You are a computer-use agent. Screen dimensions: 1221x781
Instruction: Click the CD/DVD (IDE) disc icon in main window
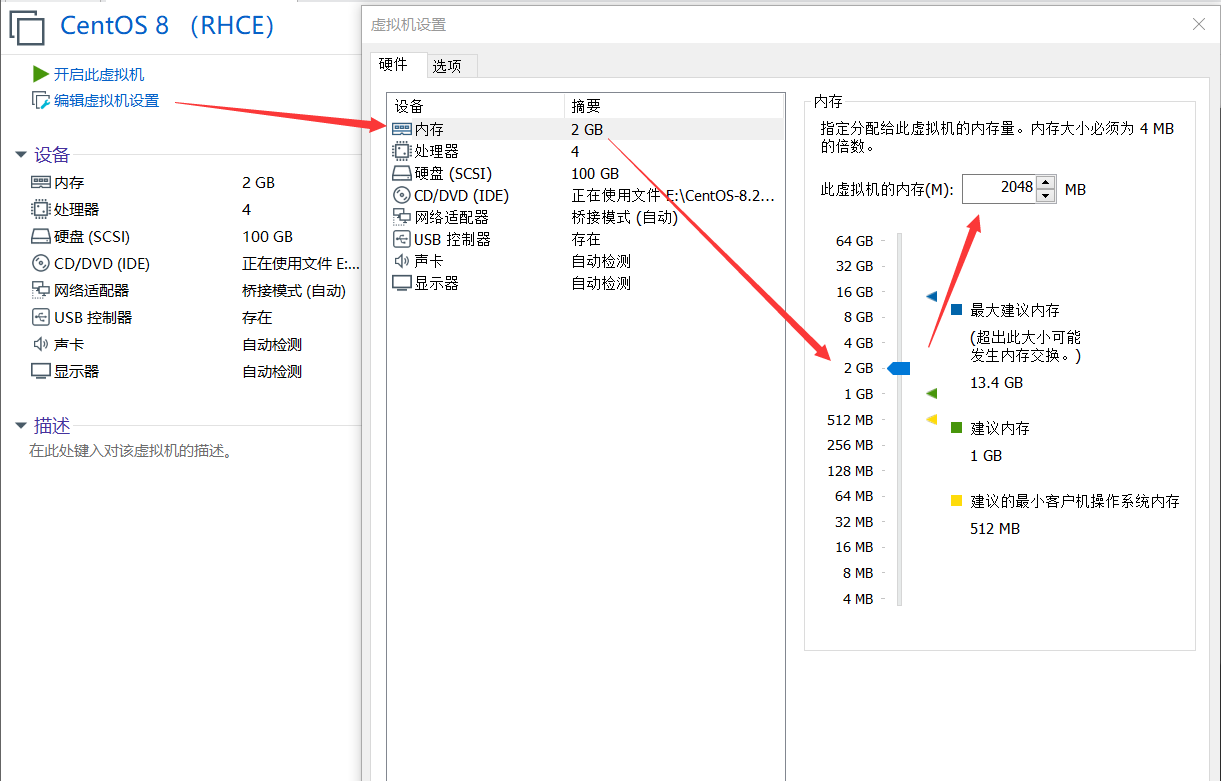[x=41, y=264]
